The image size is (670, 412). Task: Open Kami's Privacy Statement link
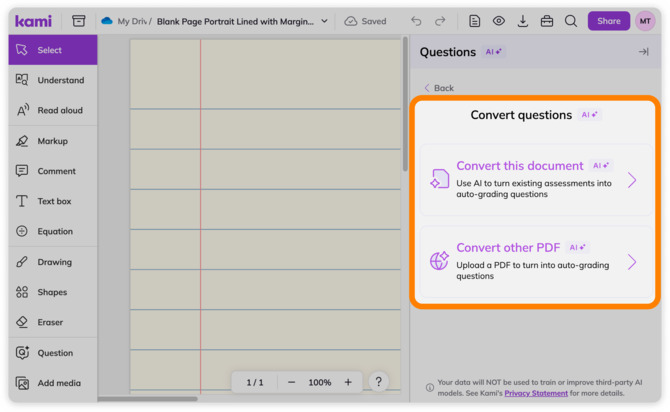pos(536,393)
